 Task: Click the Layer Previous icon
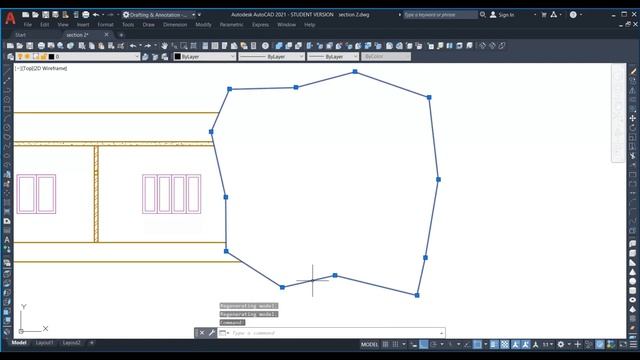point(155,57)
